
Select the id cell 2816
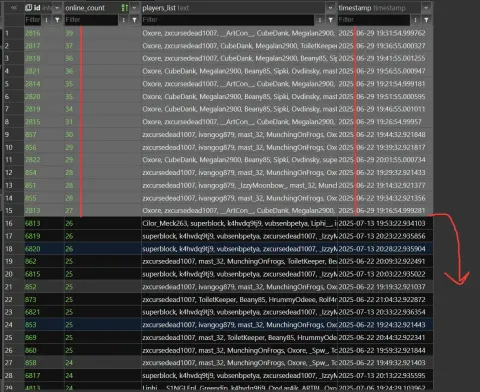pyautogui.click(x=44, y=33)
